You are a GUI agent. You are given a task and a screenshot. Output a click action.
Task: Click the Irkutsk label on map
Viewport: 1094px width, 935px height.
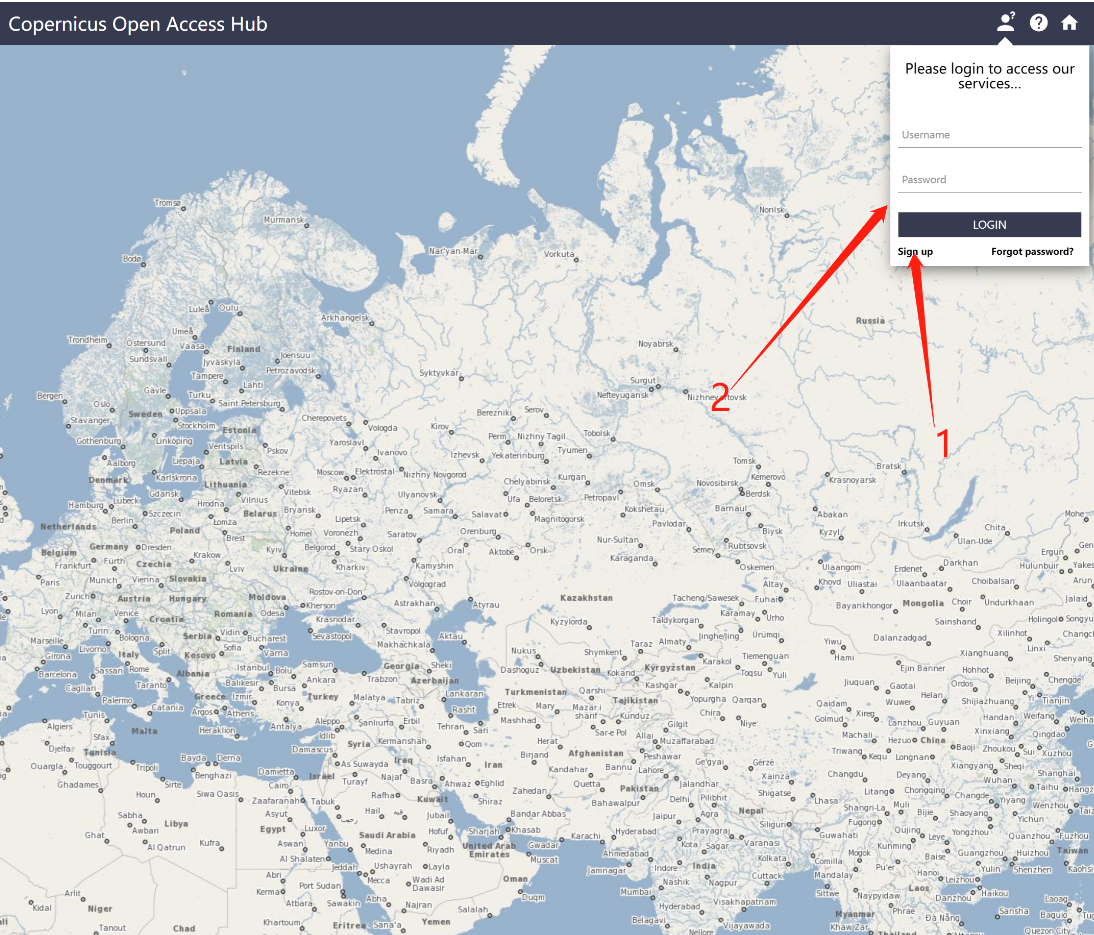click(x=911, y=523)
